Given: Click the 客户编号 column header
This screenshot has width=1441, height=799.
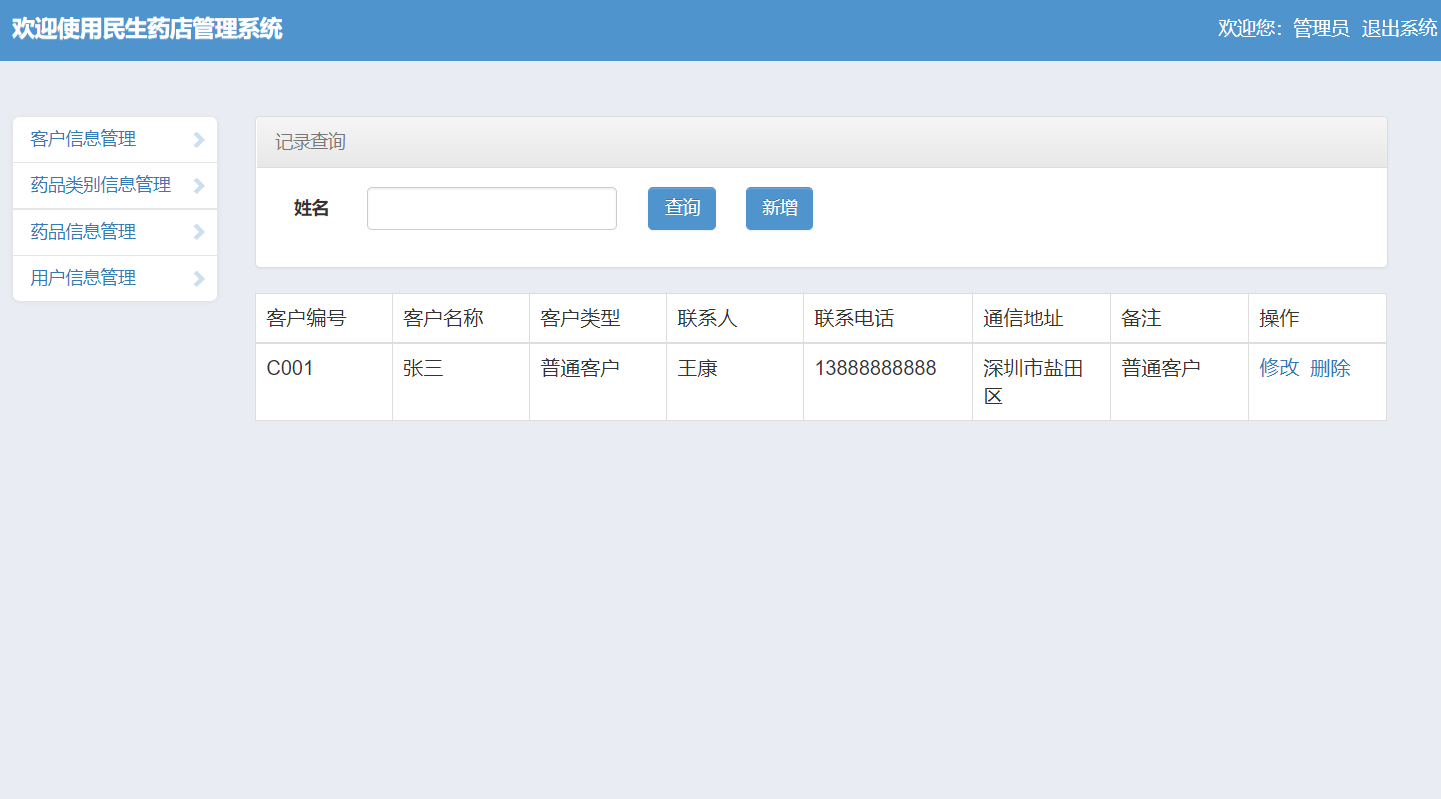Looking at the screenshot, I should coord(324,318).
